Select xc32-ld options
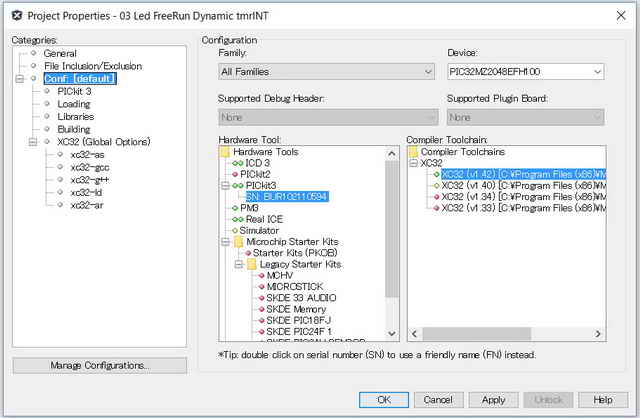This screenshot has width=640, height=418. 86,193
